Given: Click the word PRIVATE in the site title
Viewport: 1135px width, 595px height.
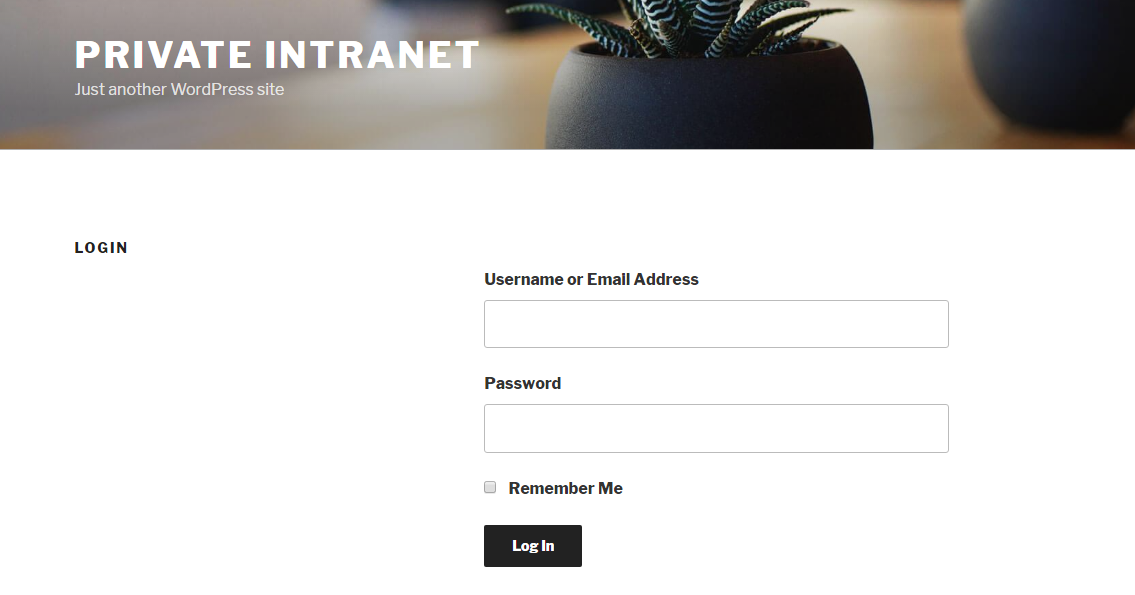Looking at the screenshot, I should pyautogui.click(x=163, y=55).
